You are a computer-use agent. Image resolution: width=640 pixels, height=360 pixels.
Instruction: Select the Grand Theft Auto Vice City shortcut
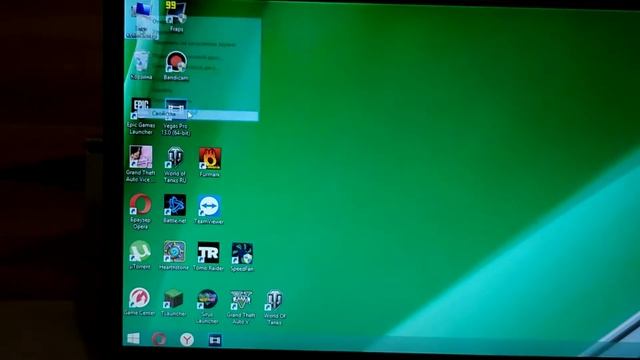coord(140,164)
